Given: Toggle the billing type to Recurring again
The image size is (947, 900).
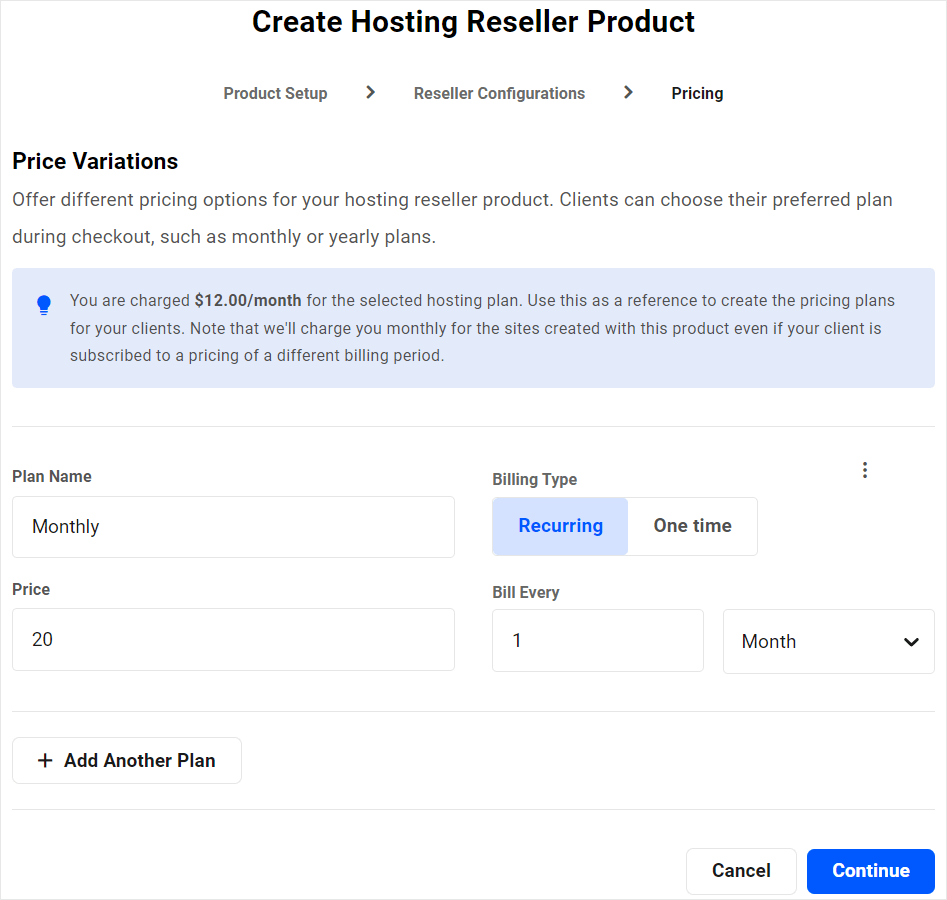Looking at the screenshot, I should point(560,526).
